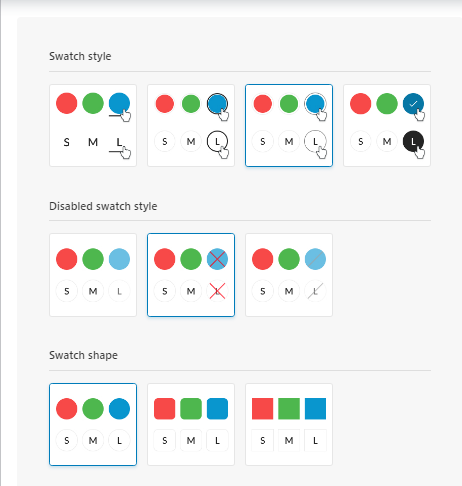Viewport: 462px width, 486px height.
Task: Pick the sharp square swatch shape
Action: (289, 424)
